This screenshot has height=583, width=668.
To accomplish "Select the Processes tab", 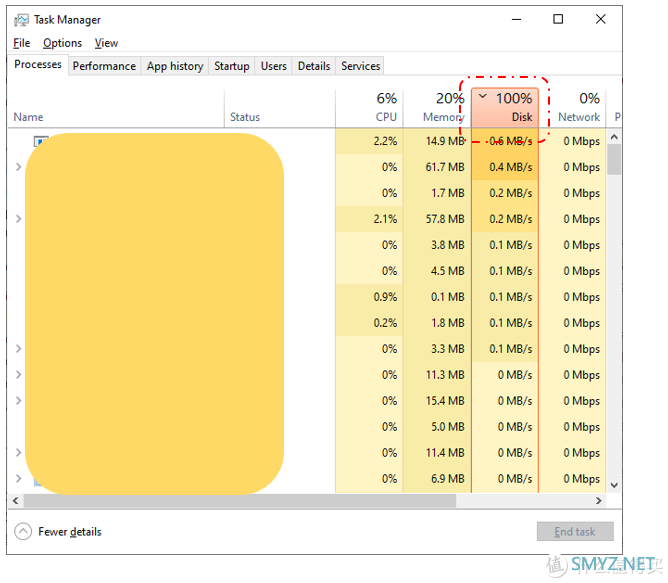I will 38,64.
